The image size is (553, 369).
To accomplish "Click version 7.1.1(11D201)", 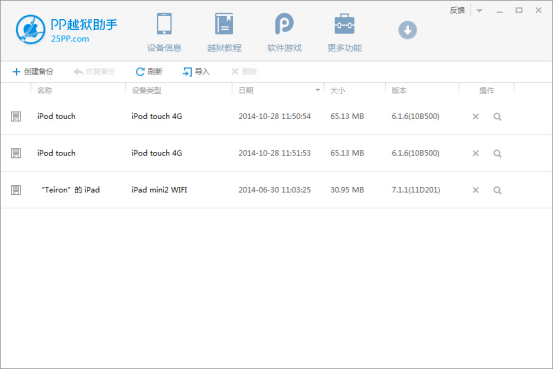I will pyautogui.click(x=416, y=190).
